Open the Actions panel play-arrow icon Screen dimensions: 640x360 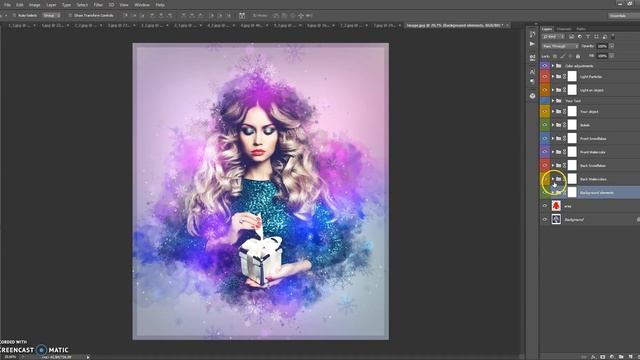[532, 44]
